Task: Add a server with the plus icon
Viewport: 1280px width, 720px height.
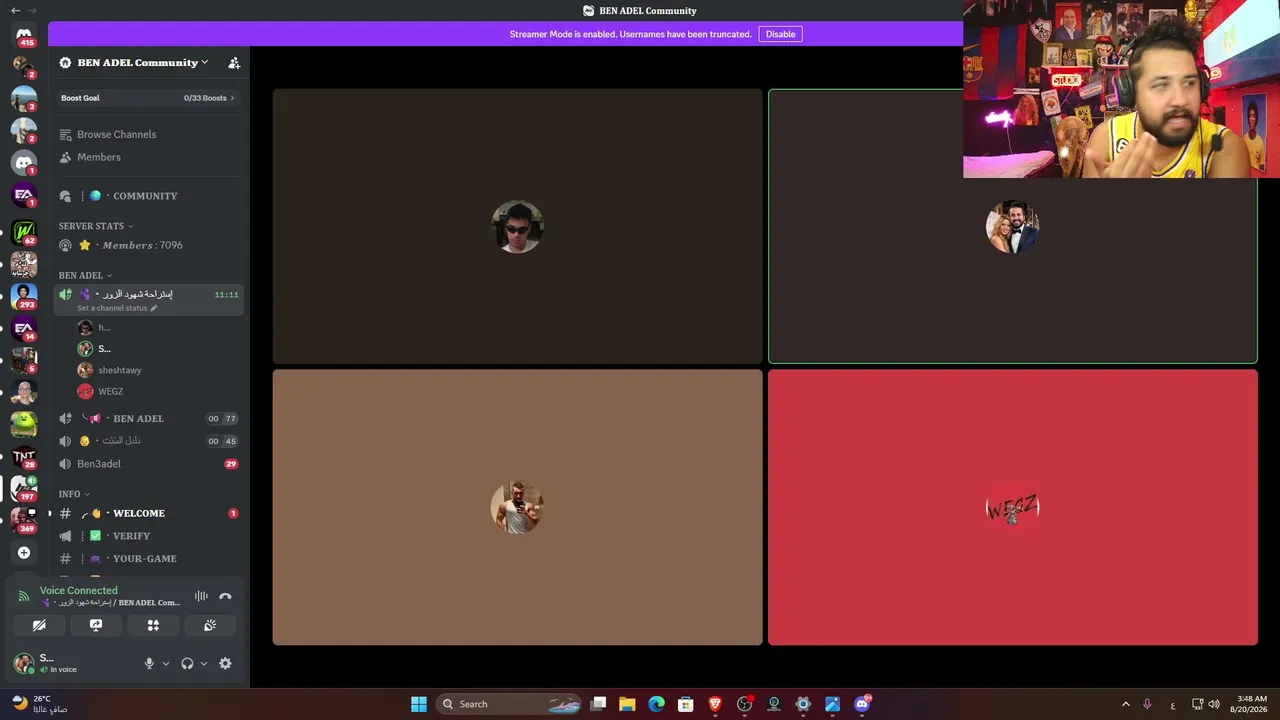Action: click(x=24, y=552)
